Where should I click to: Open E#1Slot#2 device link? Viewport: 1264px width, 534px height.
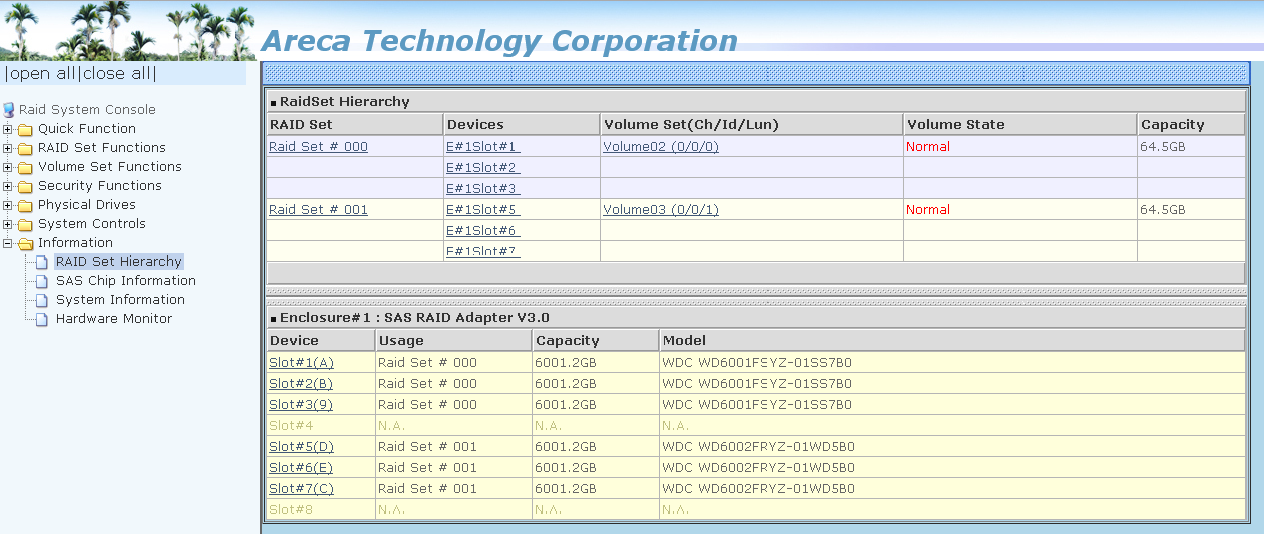[483, 168]
